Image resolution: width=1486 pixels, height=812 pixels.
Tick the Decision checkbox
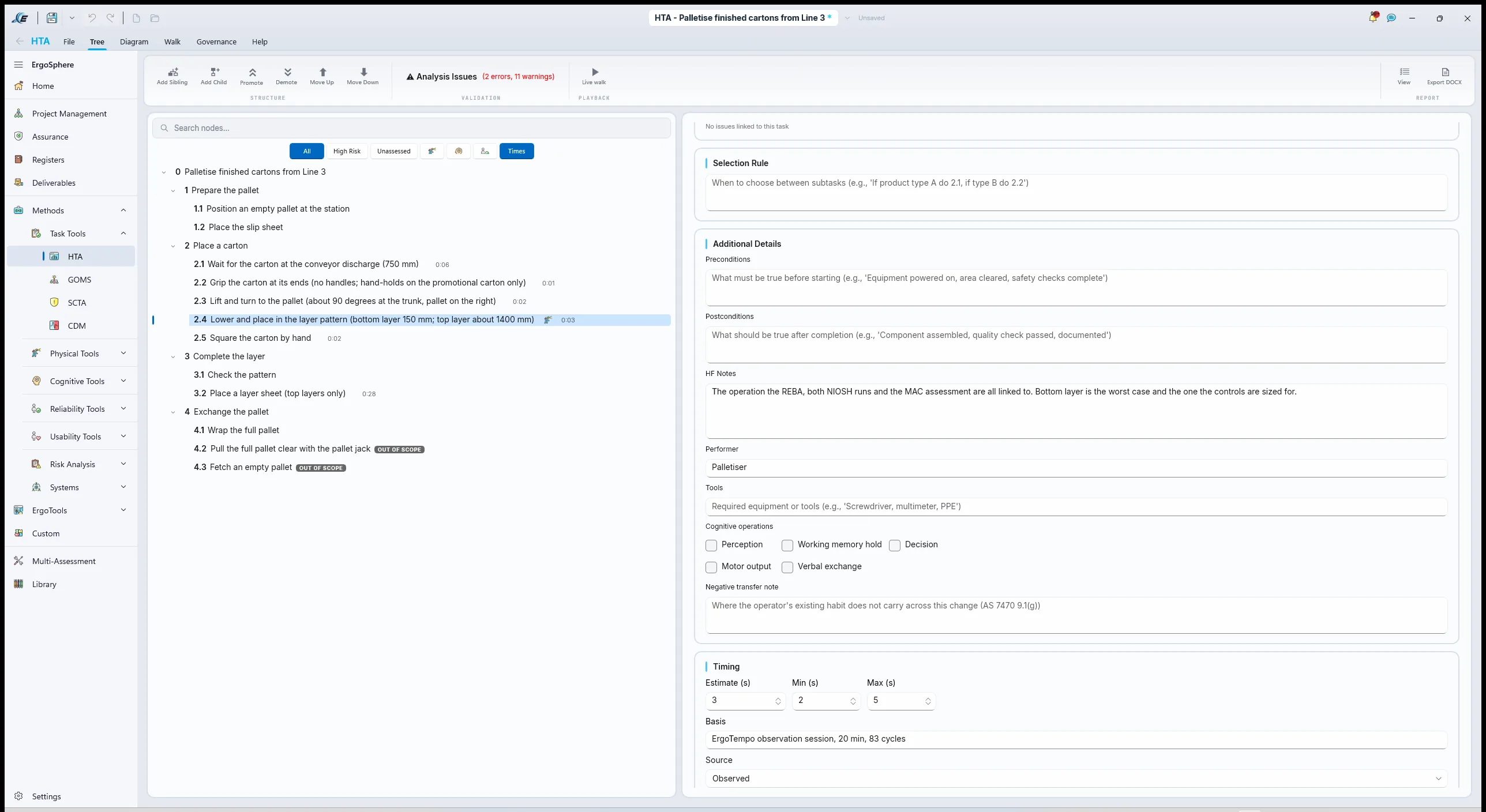(895, 545)
